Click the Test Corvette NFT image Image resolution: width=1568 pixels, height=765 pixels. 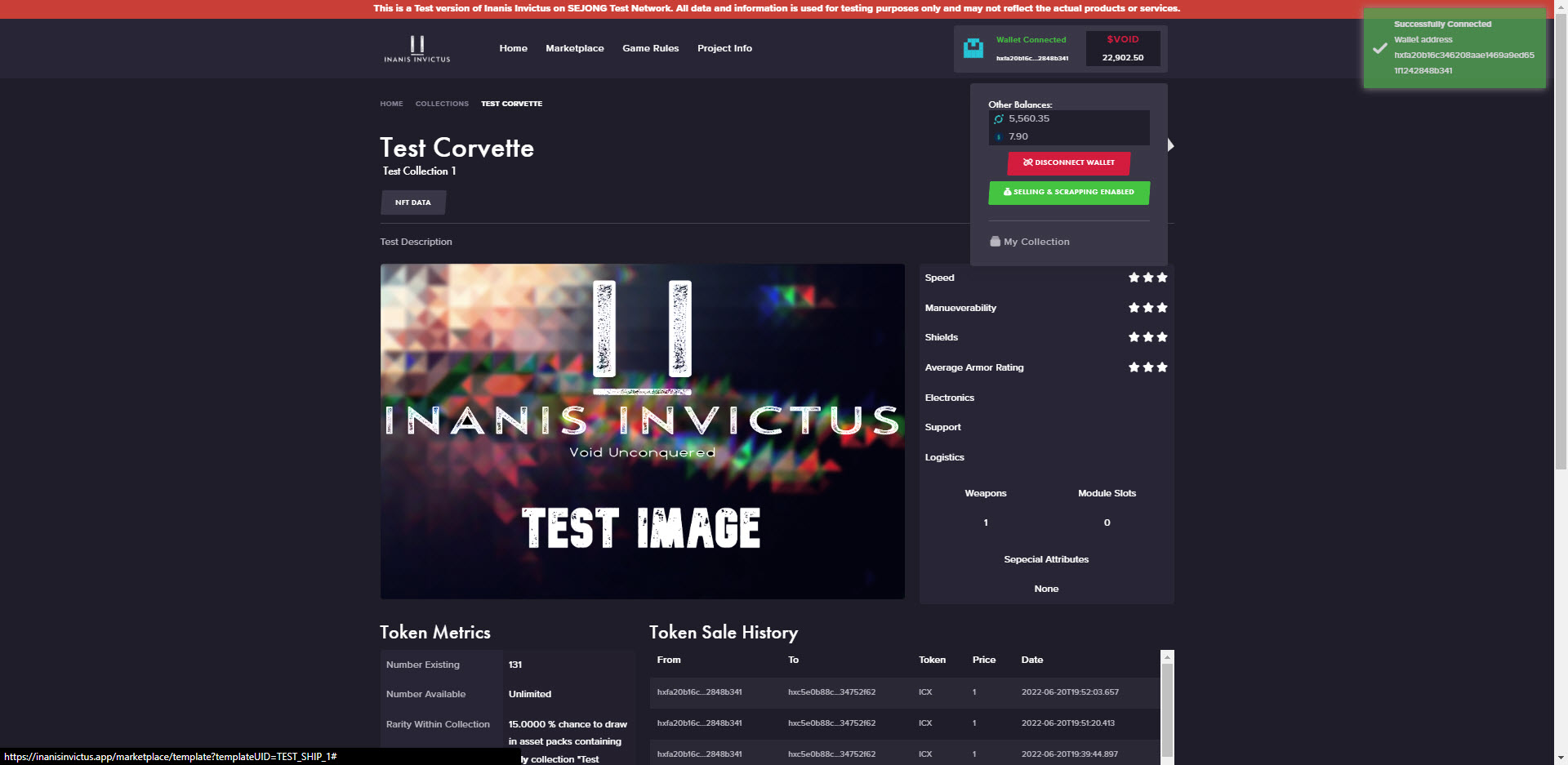tap(642, 431)
